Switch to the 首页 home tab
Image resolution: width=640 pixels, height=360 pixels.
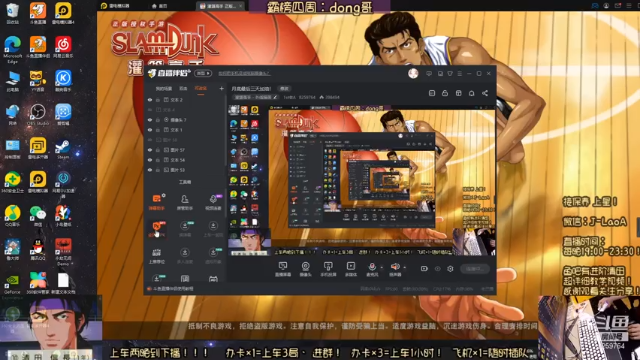click(160, 6)
